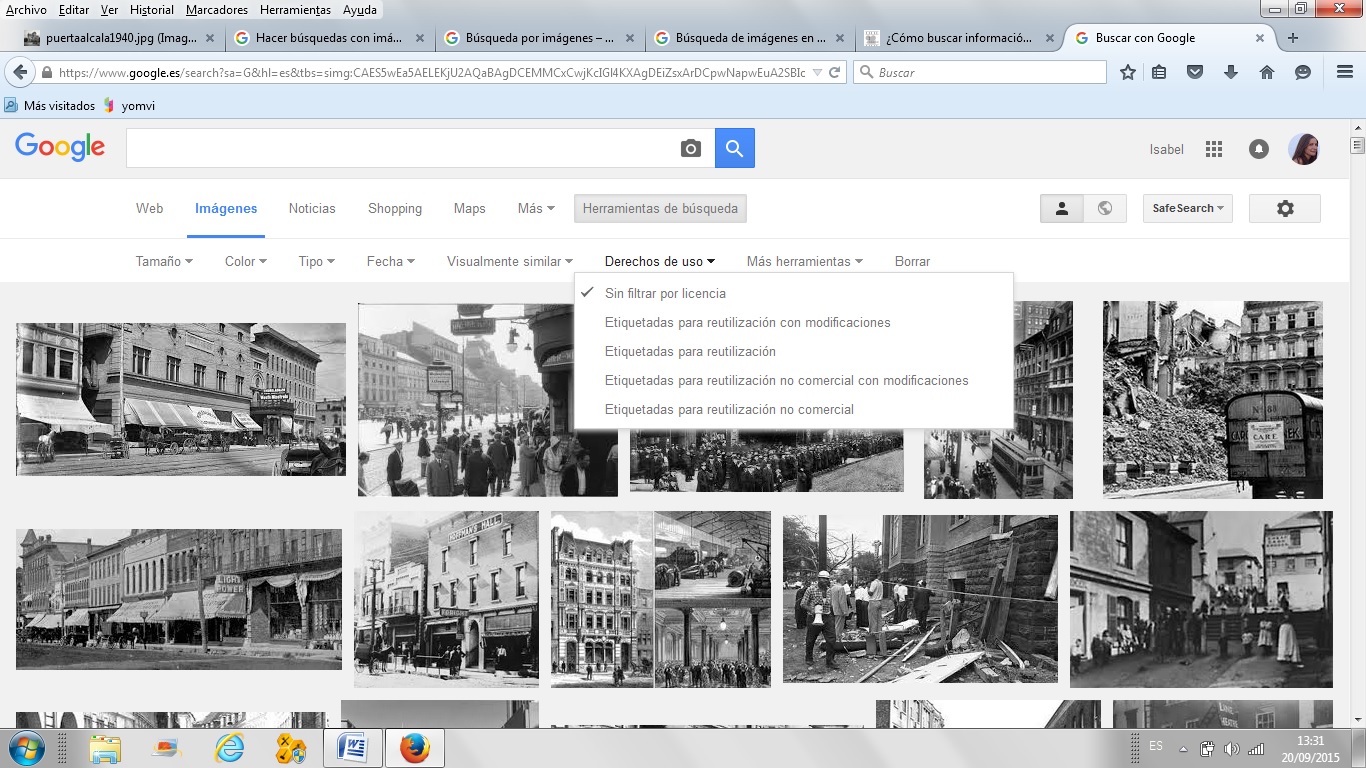
Task: Open the Google apps grid icon
Action: [1214, 149]
